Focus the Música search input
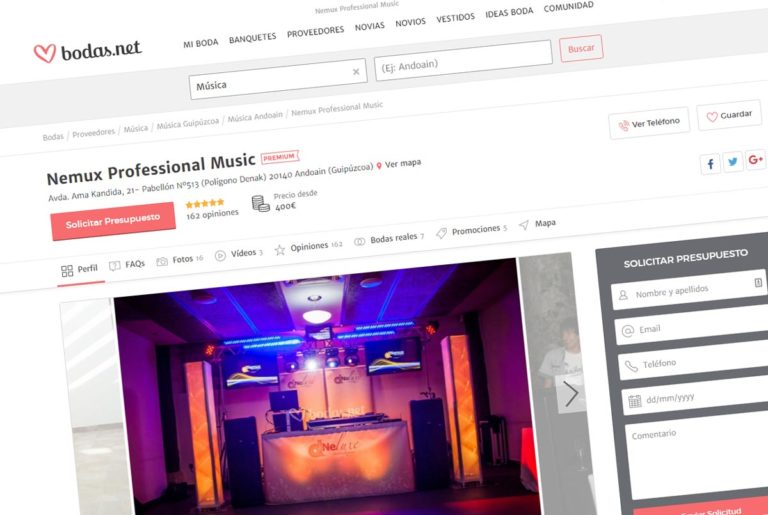Image resolution: width=768 pixels, height=515 pixels. (x=277, y=79)
